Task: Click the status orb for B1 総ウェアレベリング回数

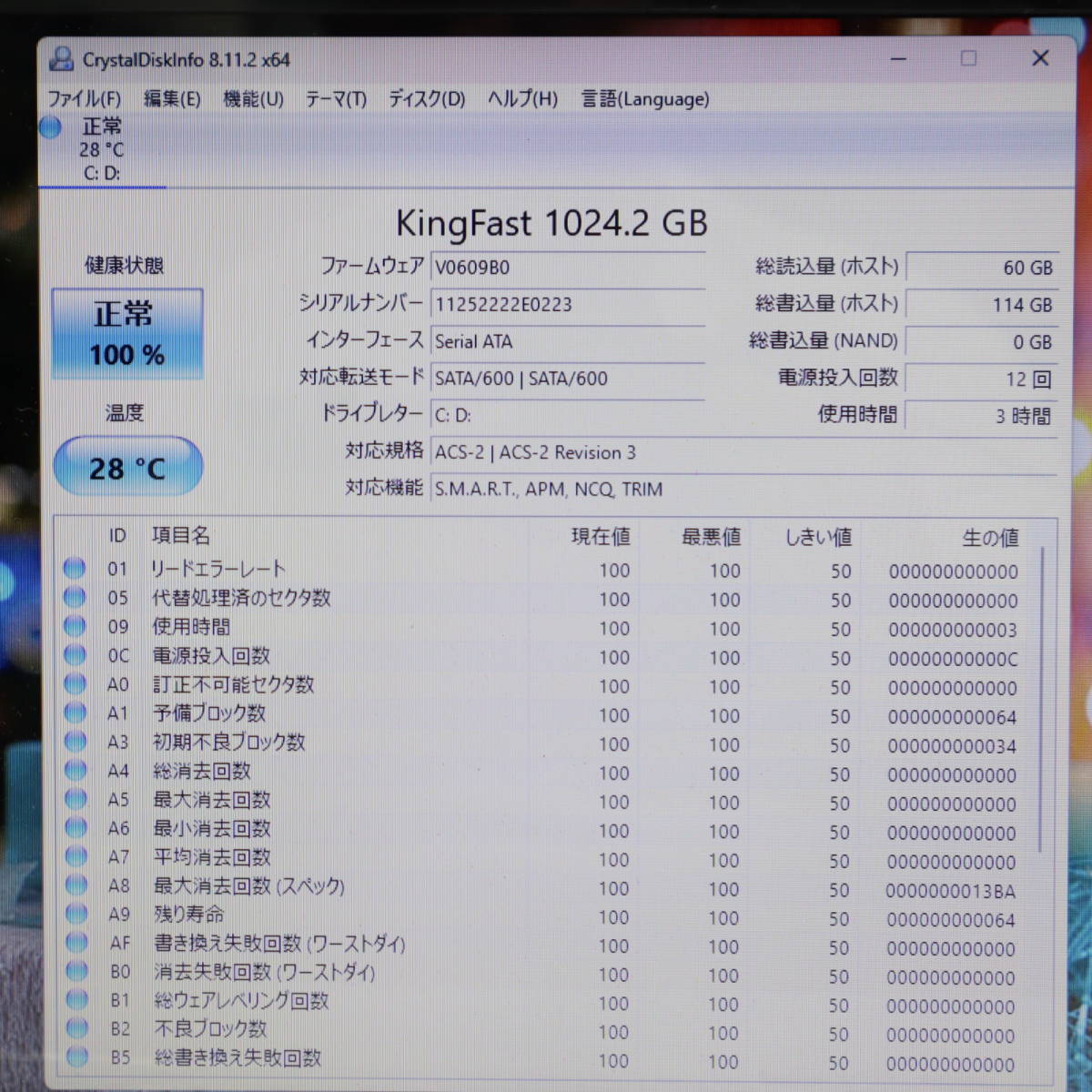Action: 77,1000
